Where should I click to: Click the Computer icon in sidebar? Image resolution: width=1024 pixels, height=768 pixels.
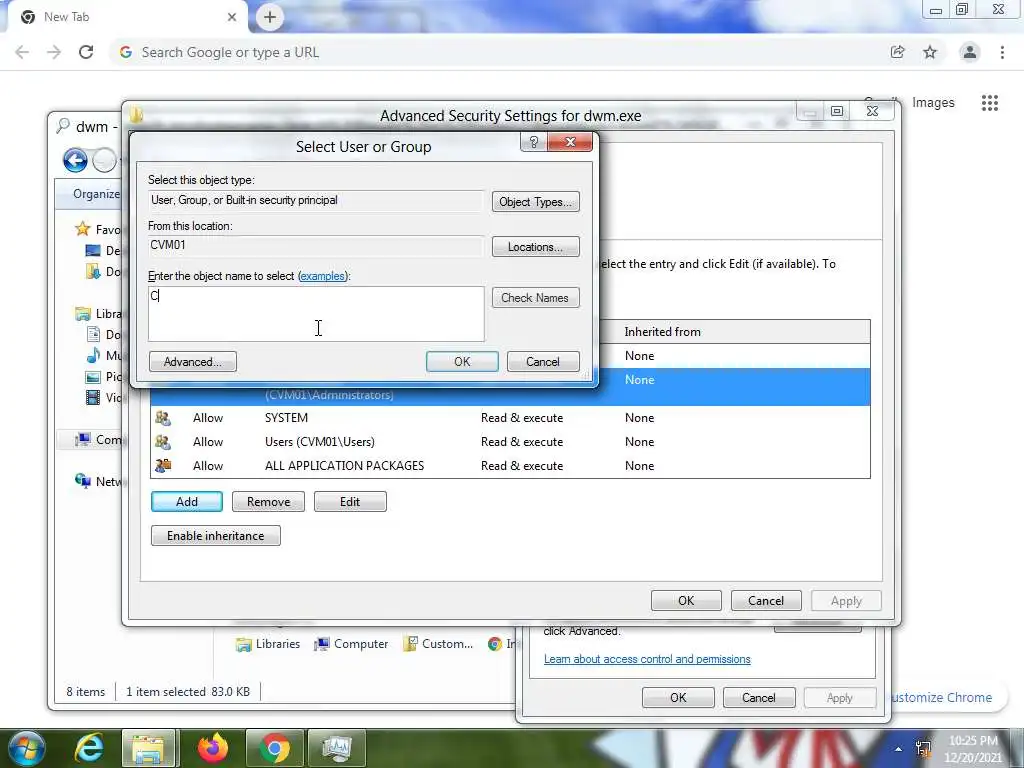[83, 440]
